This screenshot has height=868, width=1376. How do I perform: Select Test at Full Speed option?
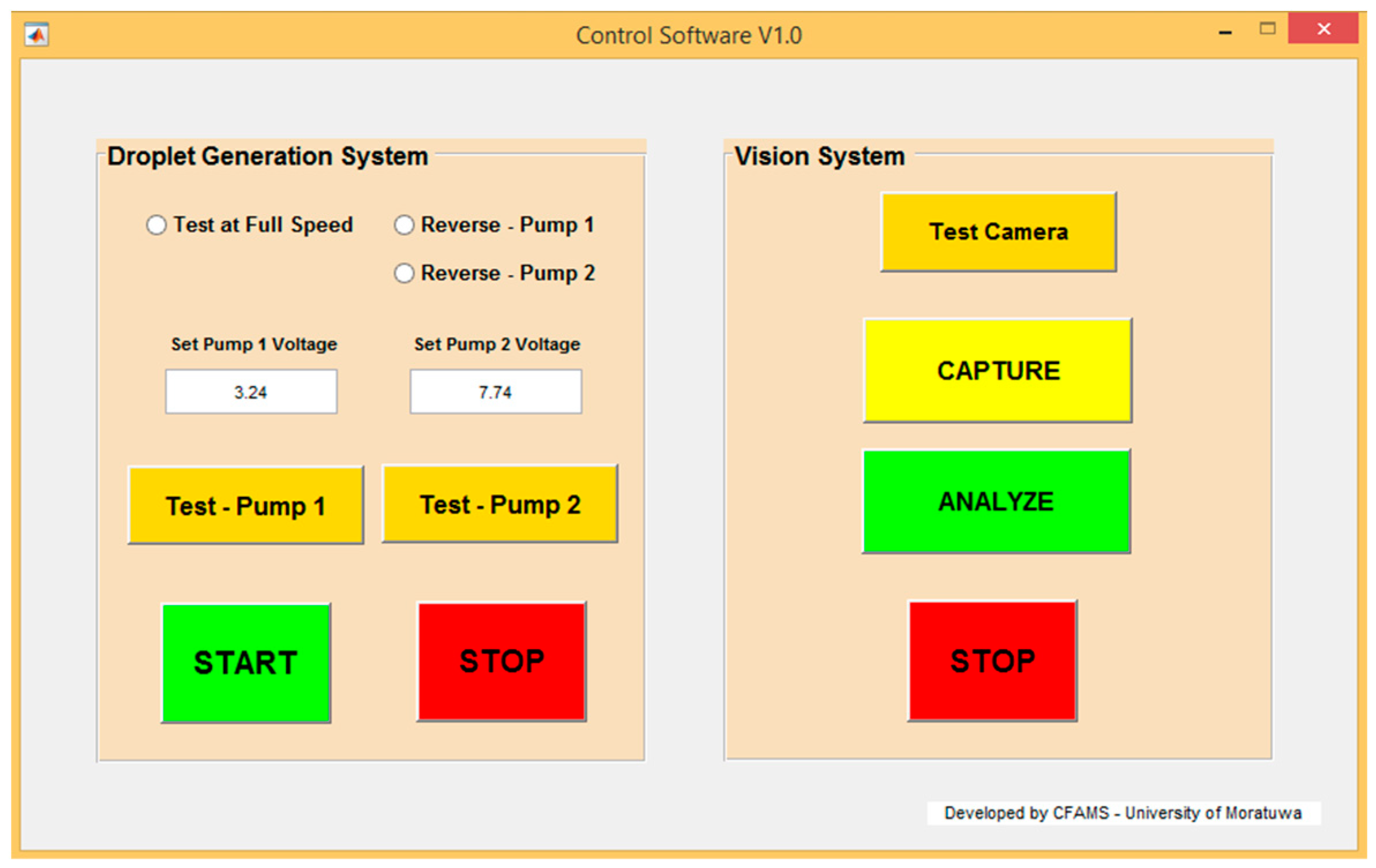click(156, 225)
